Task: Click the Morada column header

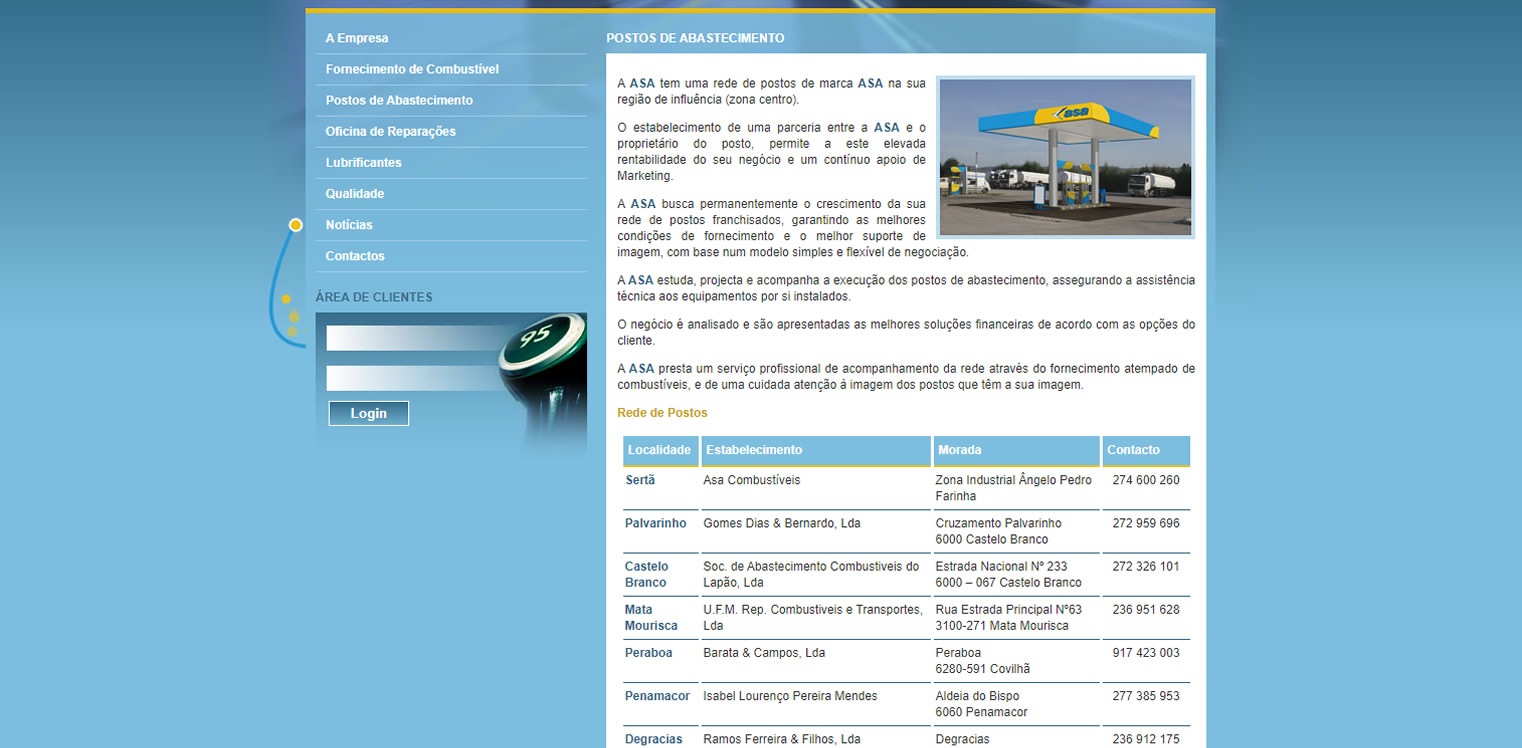Action: [x=1017, y=451]
